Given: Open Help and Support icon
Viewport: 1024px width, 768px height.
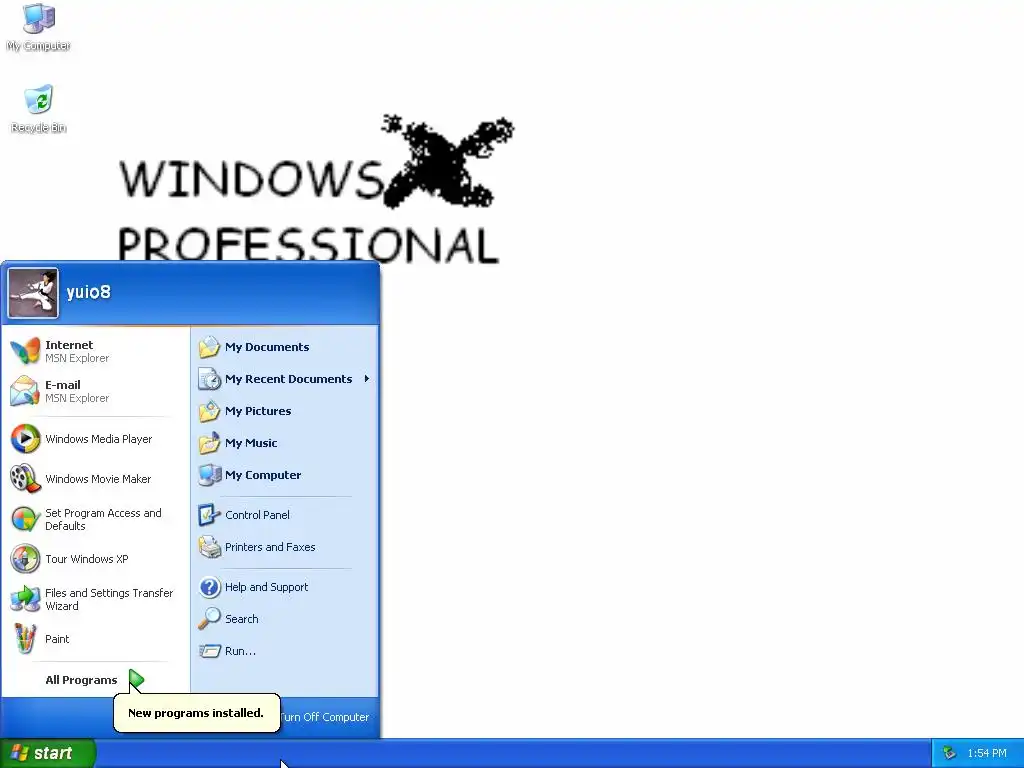Looking at the screenshot, I should click(x=210, y=586).
